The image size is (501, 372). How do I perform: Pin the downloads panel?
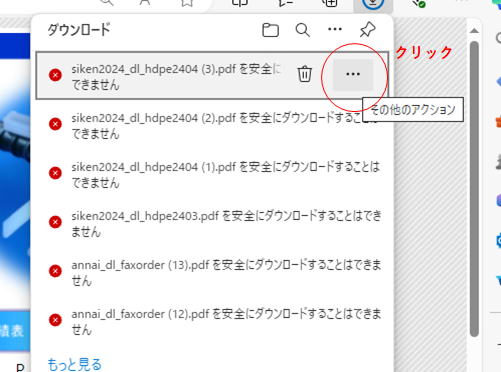click(x=368, y=30)
